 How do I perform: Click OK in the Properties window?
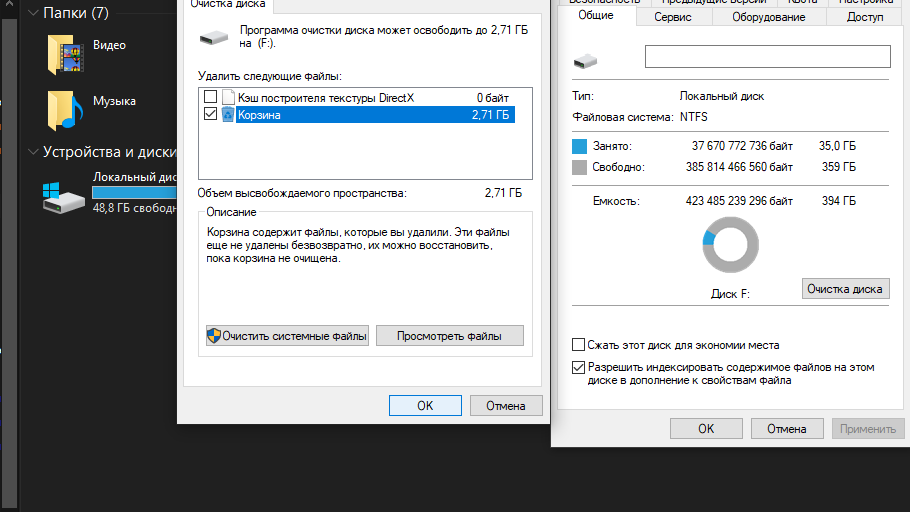[706, 428]
